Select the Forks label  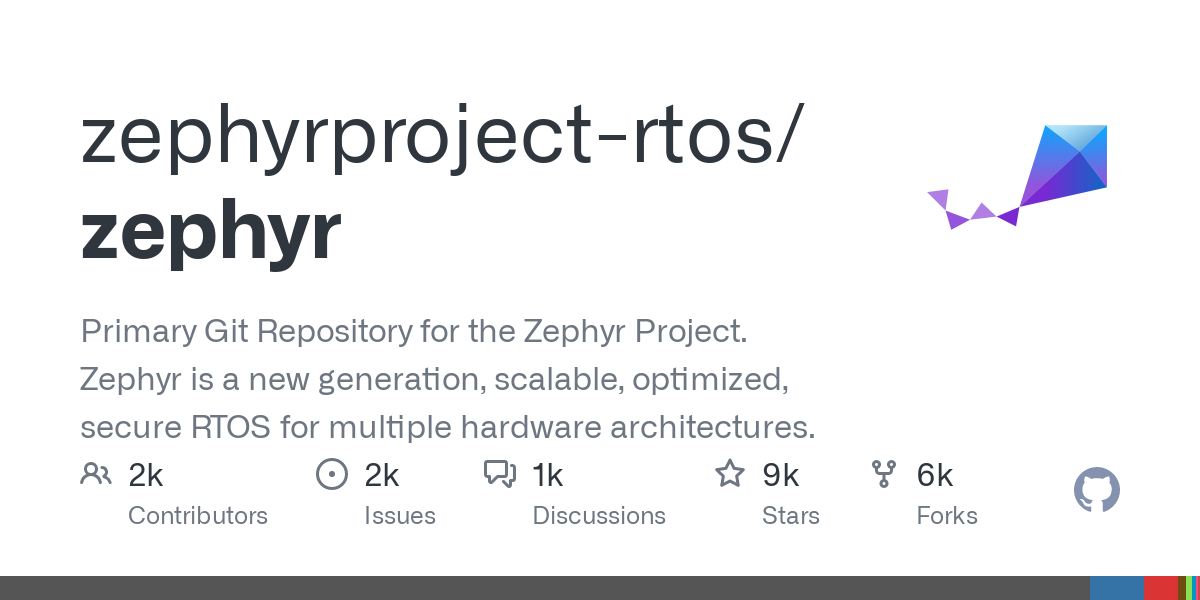[947, 516]
